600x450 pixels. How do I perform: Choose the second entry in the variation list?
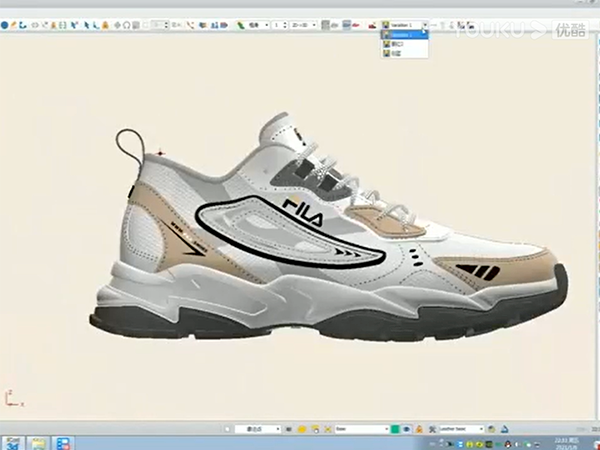[400, 44]
